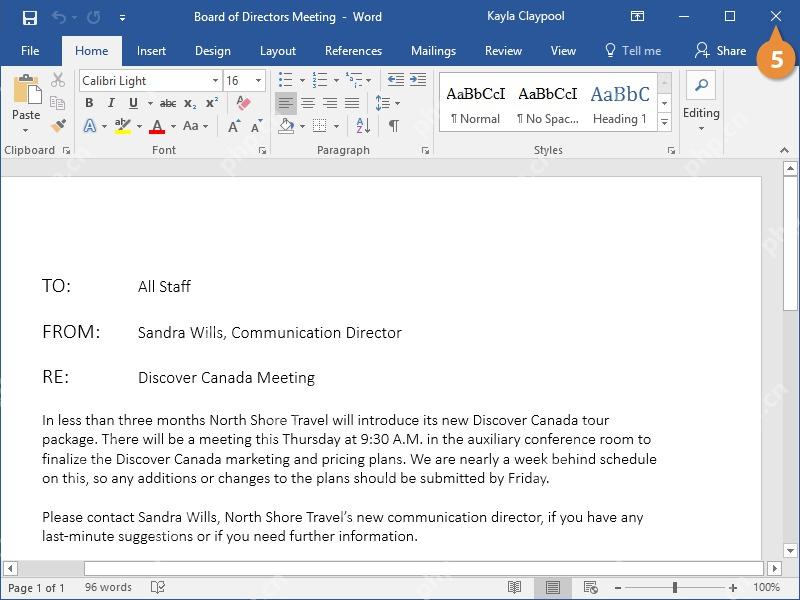Apply the Heading 1 style
The width and height of the screenshot is (800, 600).
620,104
